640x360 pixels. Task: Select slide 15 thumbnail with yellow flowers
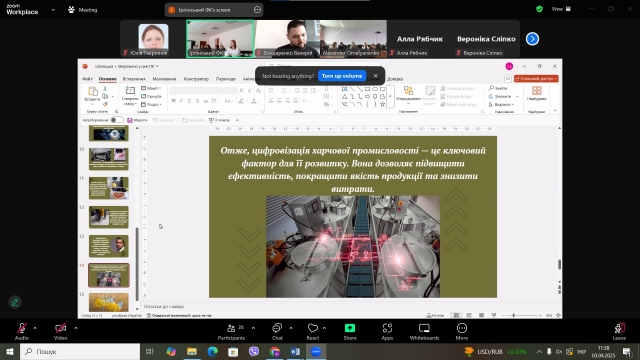pyautogui.click(x=109, y=302)
